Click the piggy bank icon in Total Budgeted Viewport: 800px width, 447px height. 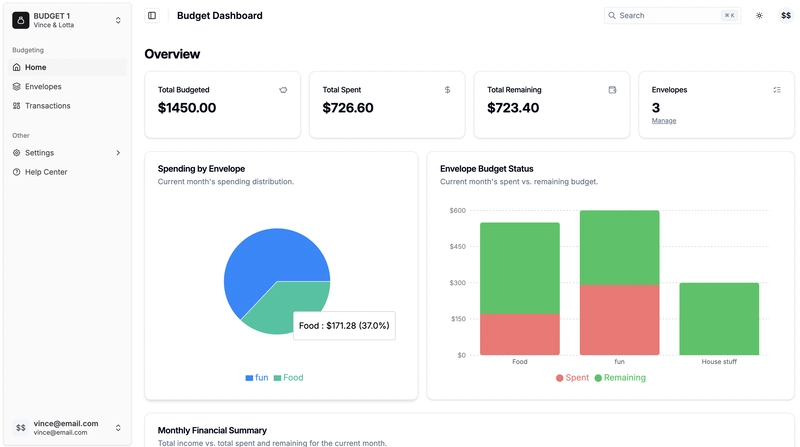283,90
